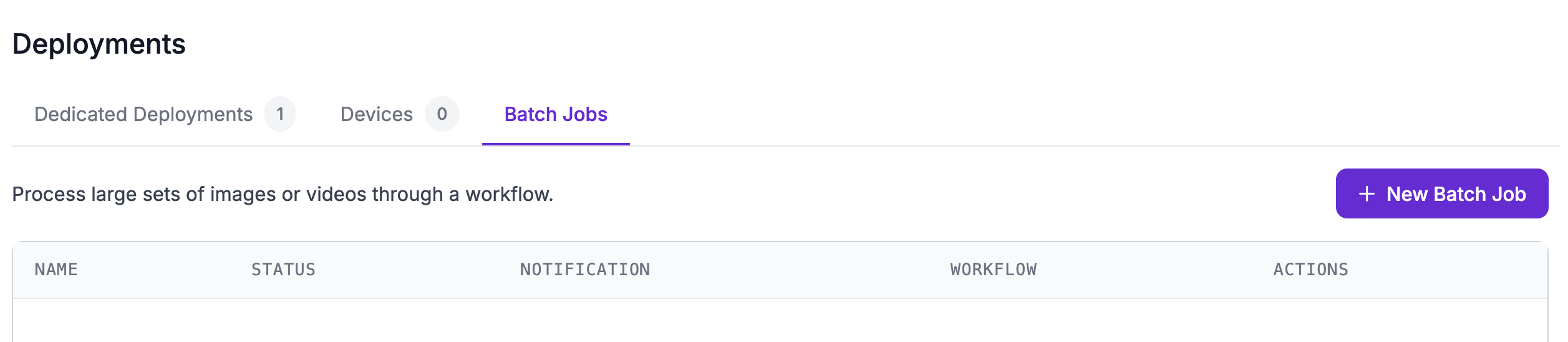Click the WORKFLOW column header
1568x342 pixels.
click(x=994, y=270)
